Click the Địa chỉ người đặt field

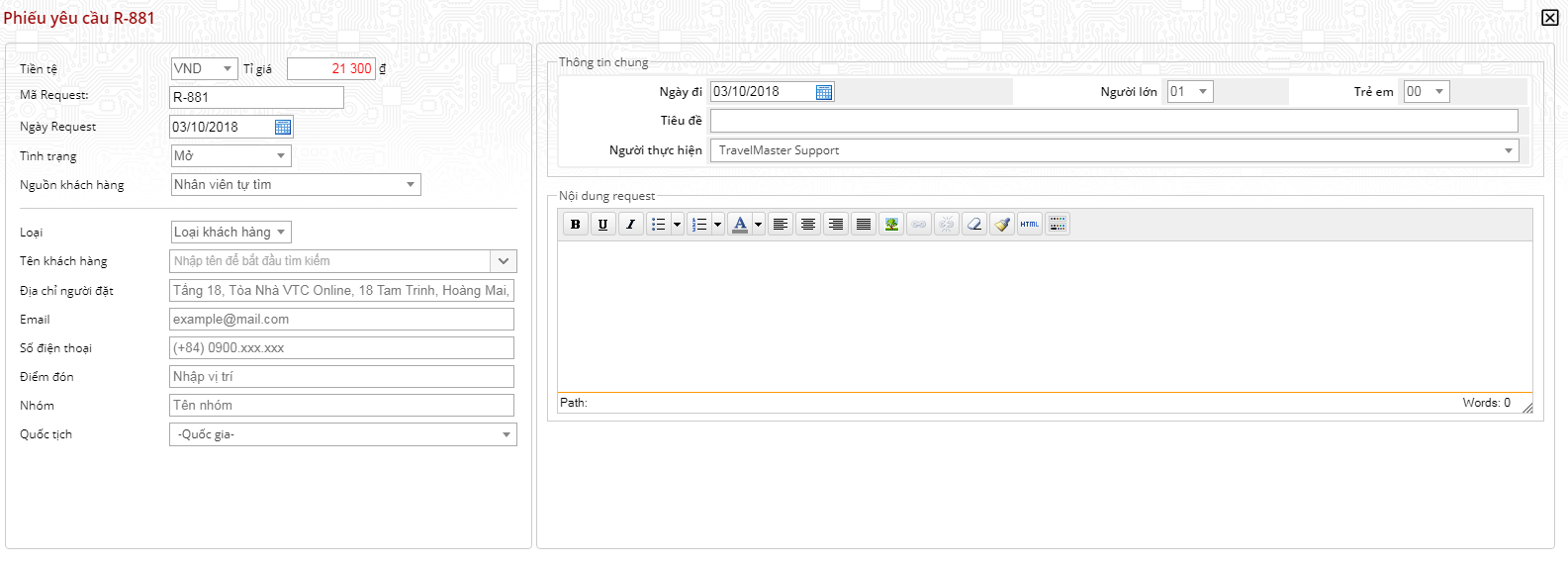[x=342, y=290]
